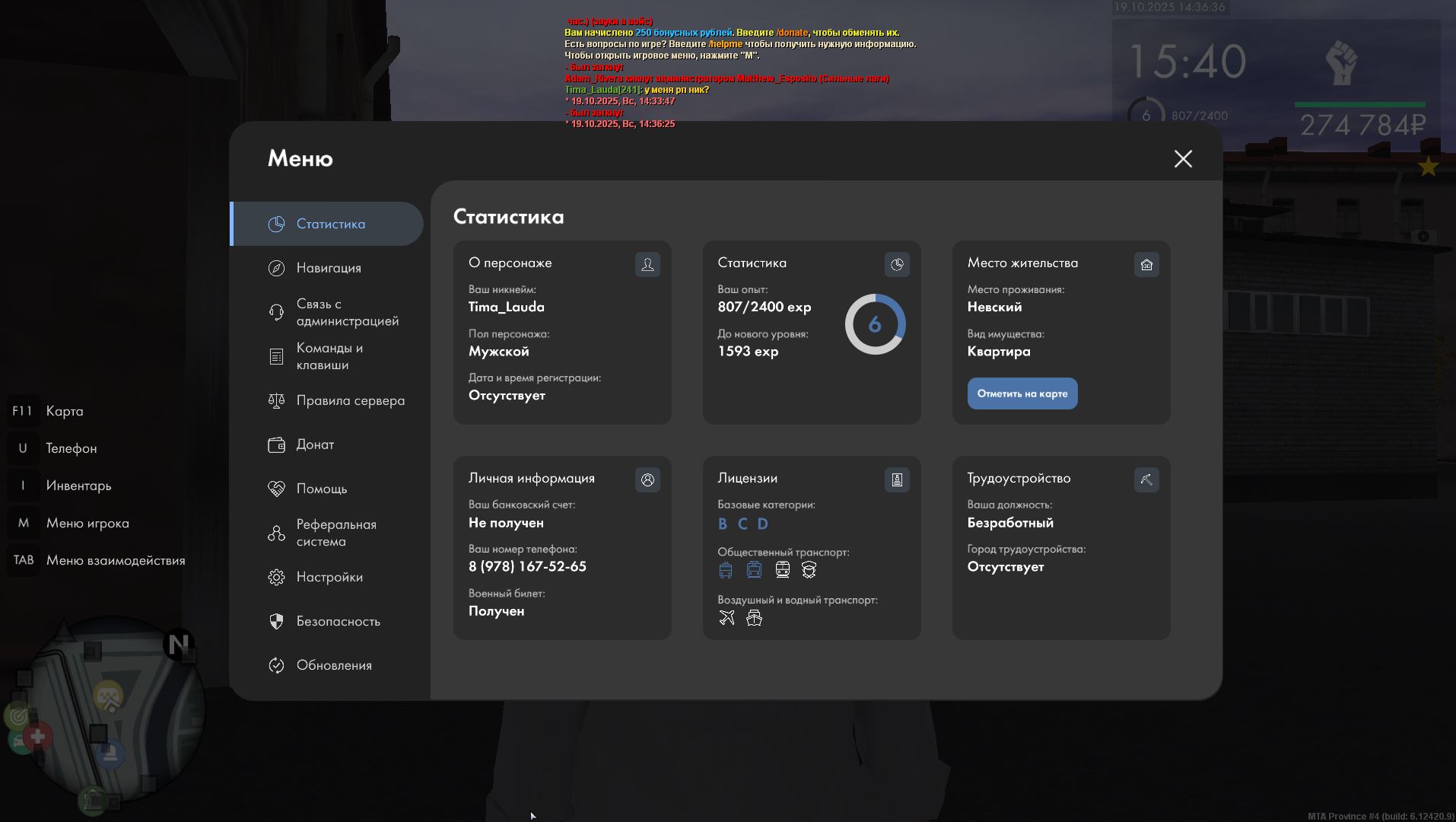
Task: Click the profile icon in Личная информация card
Action: coord(647,479)
